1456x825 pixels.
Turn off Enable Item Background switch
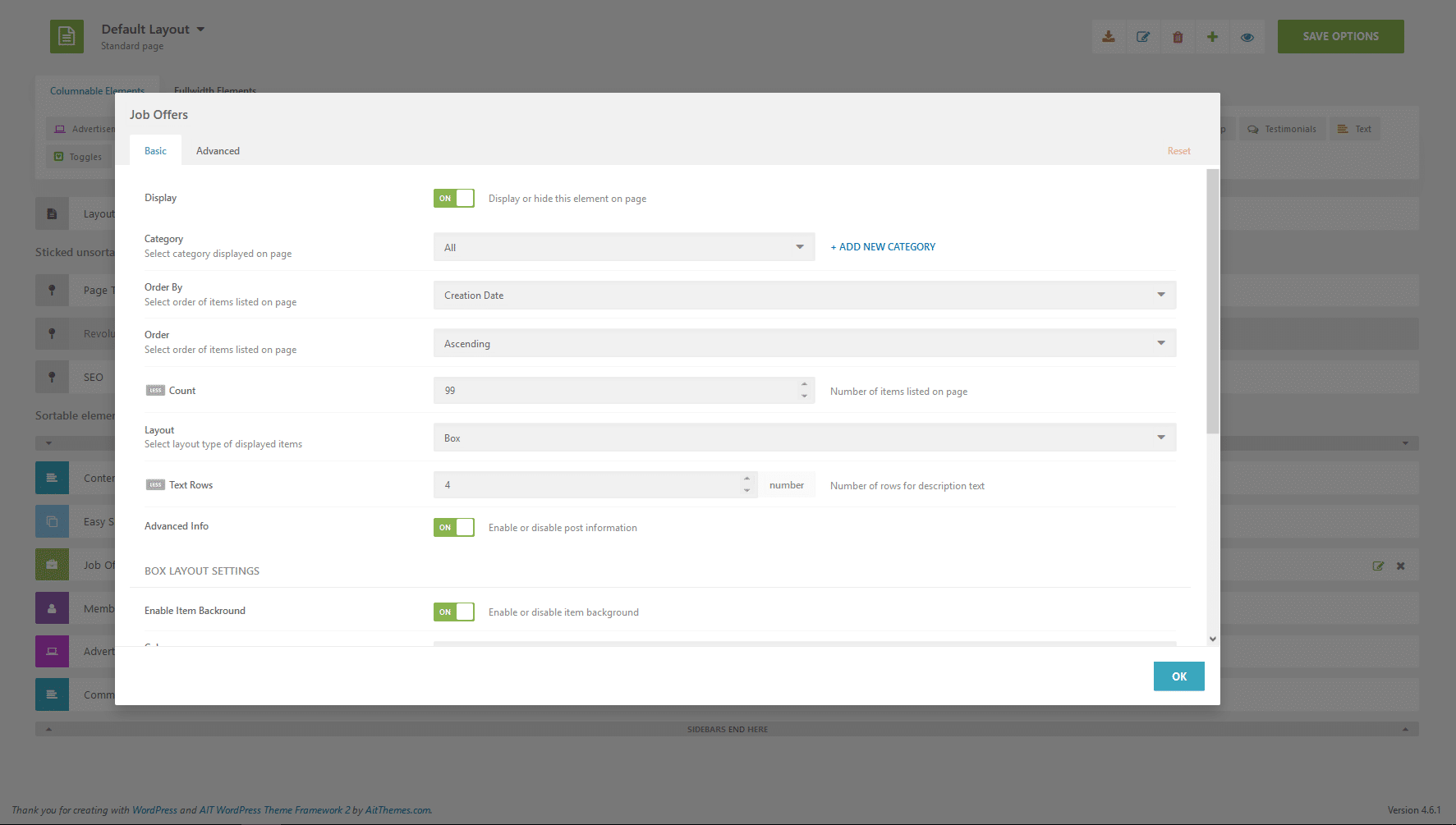coord(454,612)
